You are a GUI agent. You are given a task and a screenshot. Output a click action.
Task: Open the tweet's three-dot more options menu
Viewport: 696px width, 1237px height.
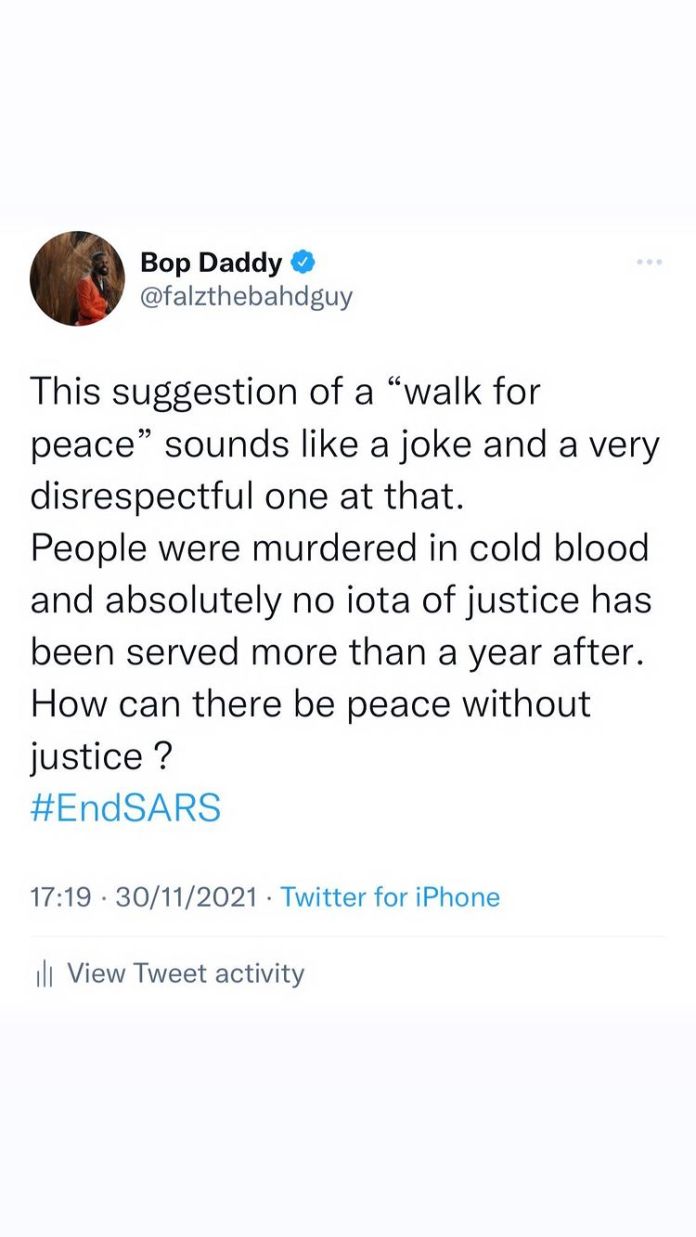(649, 263)
